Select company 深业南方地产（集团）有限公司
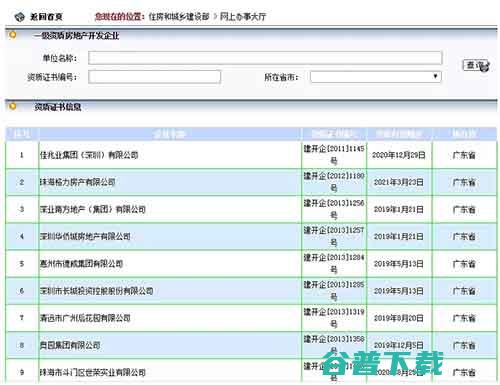Image resolution: width=500 pixels, height=385 pixels. 93,209
